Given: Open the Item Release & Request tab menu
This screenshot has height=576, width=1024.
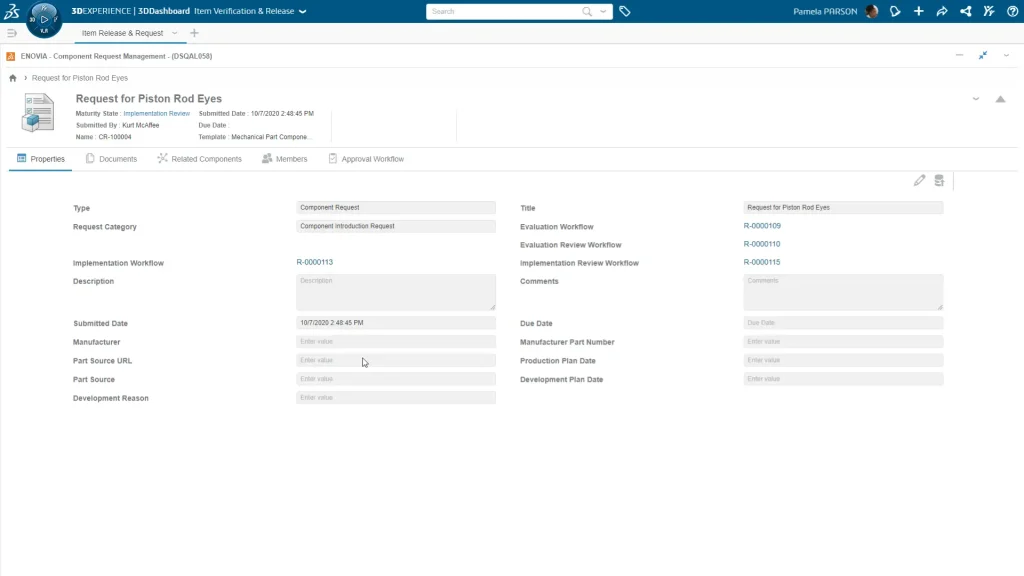Looking at the screenshot, I should pyautogui.click(x=175, y=33).
